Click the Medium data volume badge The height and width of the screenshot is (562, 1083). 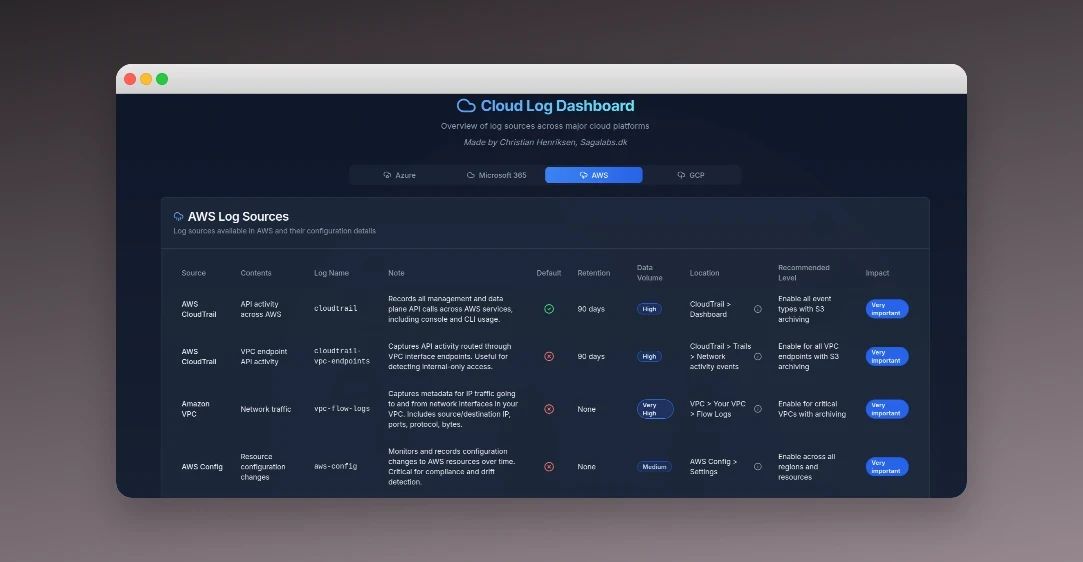click(x=654, y=467)
